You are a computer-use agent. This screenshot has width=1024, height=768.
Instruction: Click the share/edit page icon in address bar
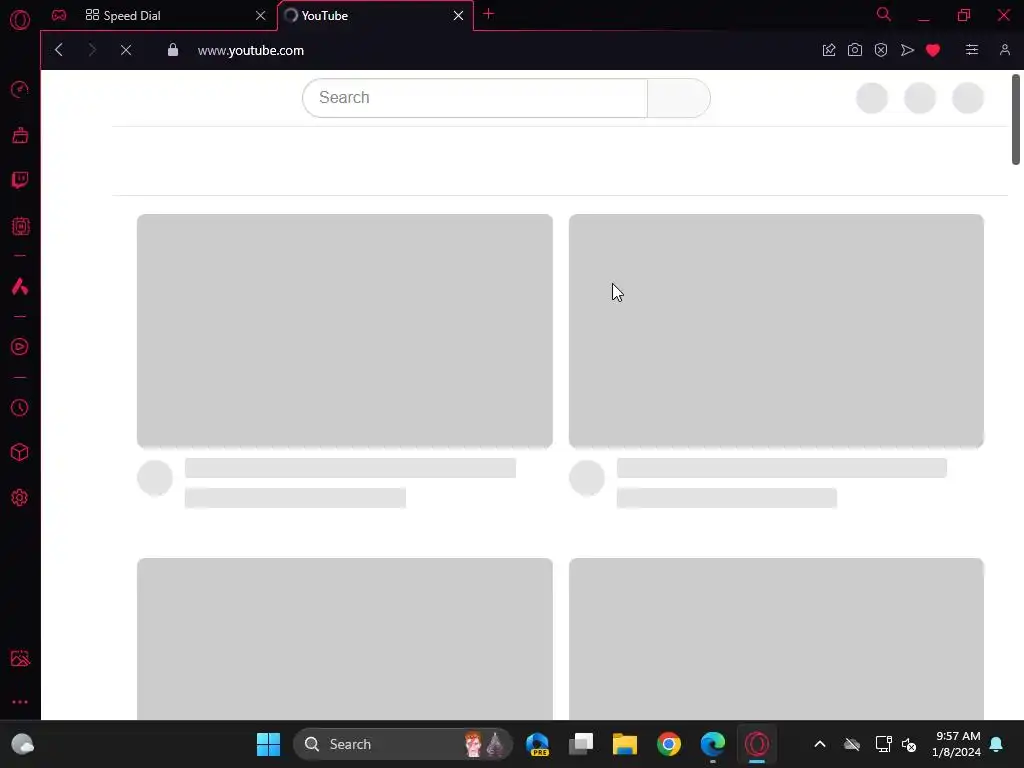(x=829, y=50)
